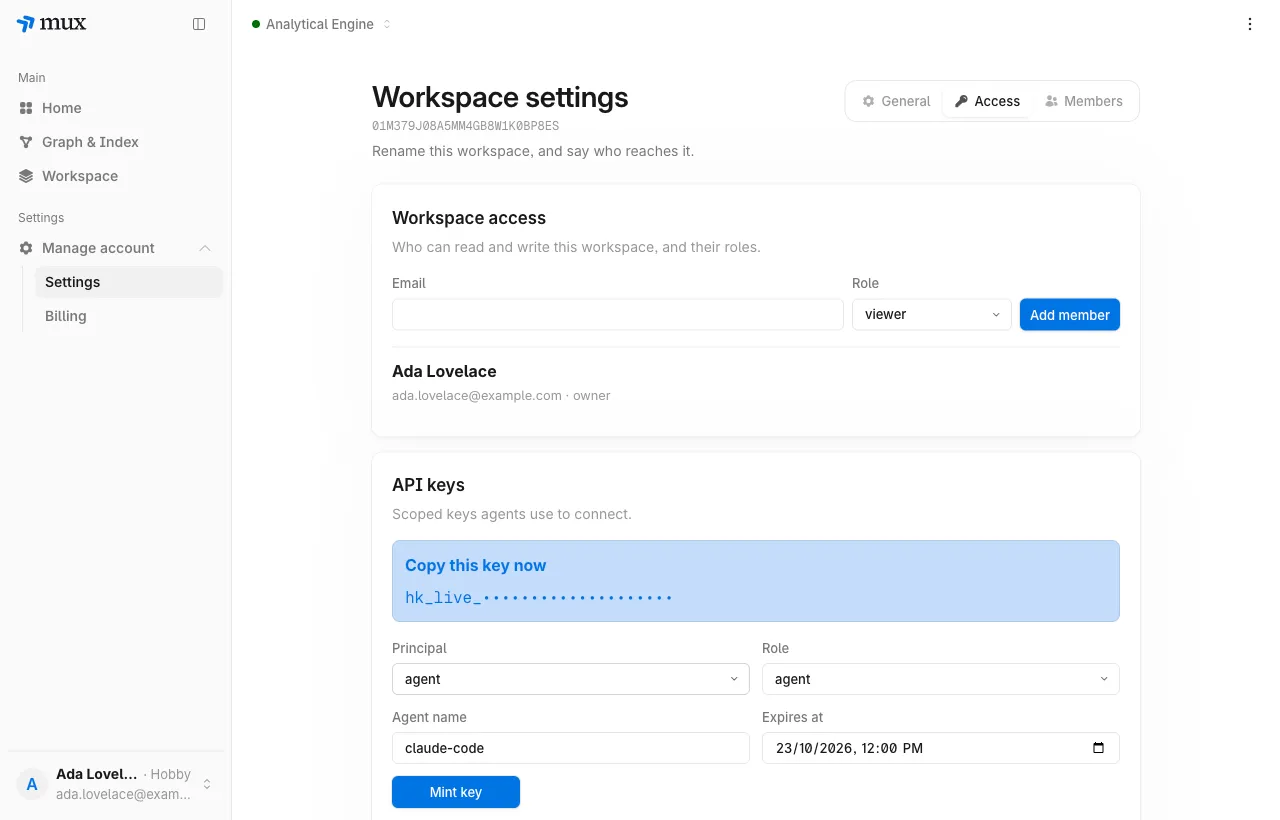The image size is (1280, 820).
Task: Click the Graph & Index icon
Action: 26,142
